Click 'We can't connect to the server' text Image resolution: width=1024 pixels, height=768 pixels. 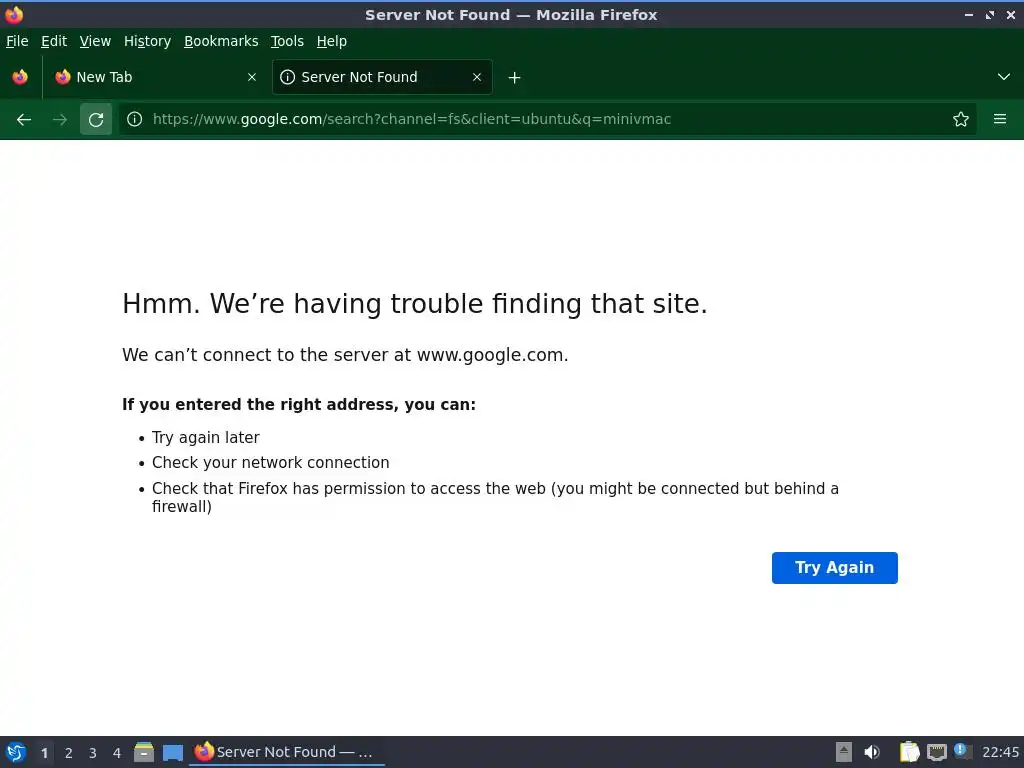pyautogui.click(x=345, y=355)
